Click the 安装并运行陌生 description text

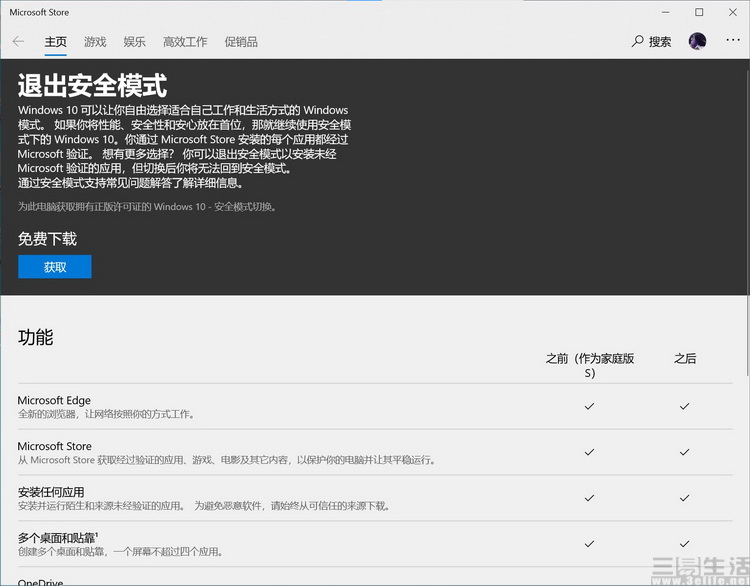204,506
